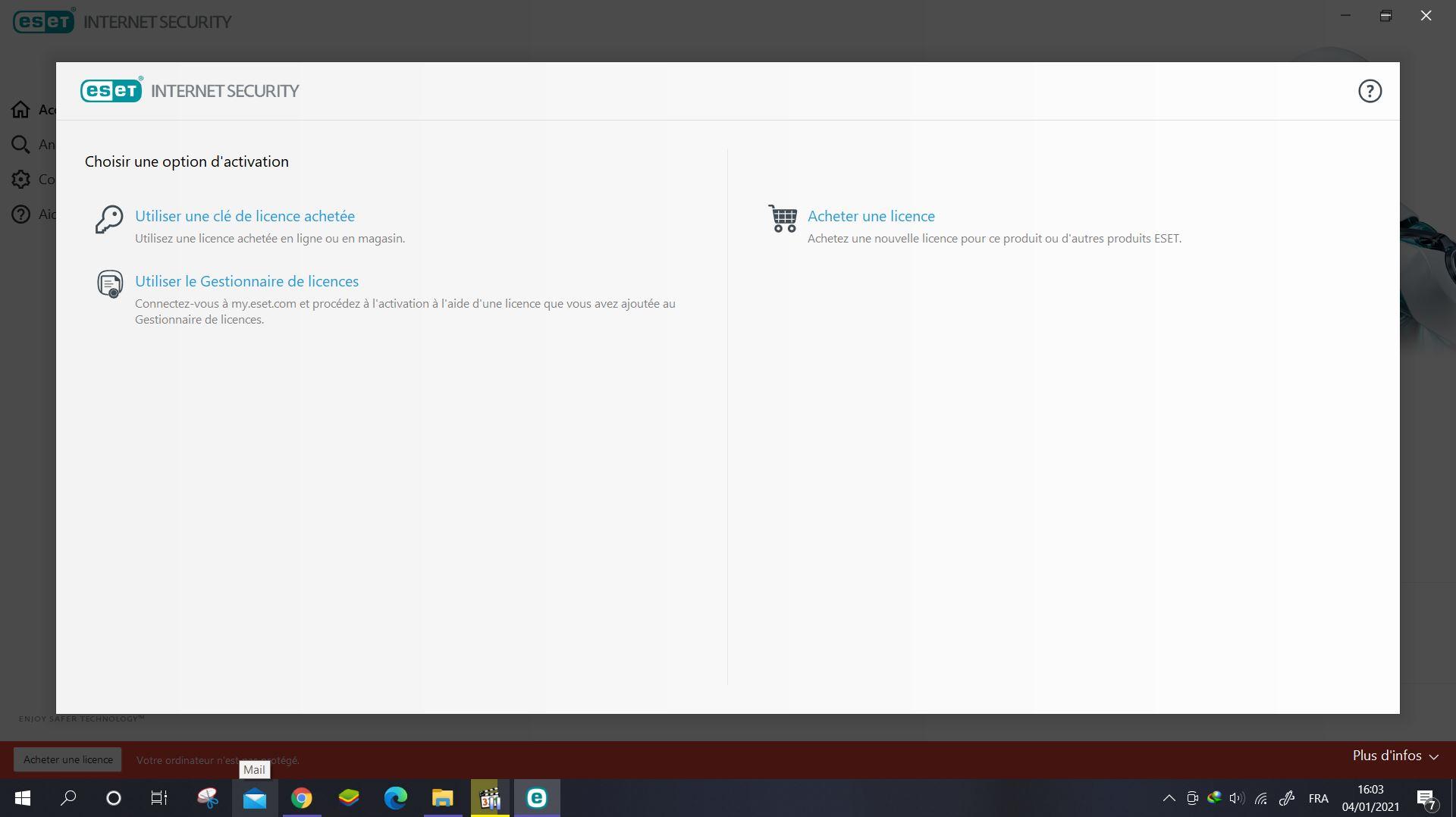Click the FRA language indicator
Image resolution: width=1456 pixels, height=817 pixels.
tap(1318, 798)
